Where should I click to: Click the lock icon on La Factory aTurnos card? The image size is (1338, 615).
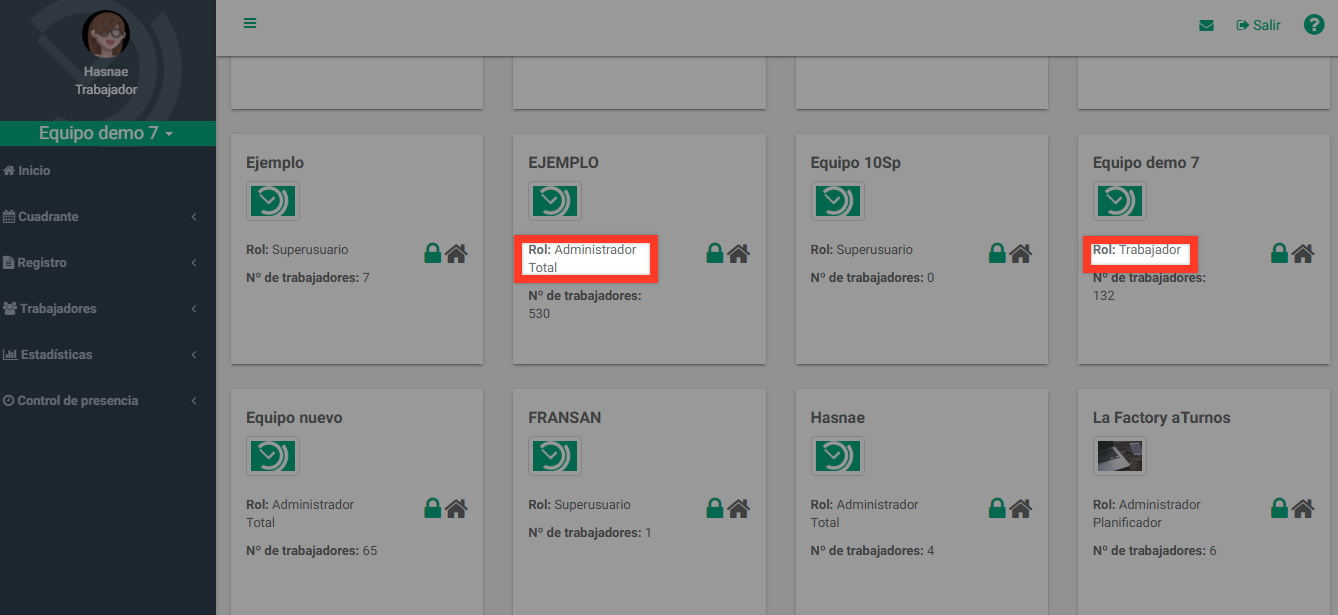(1279, 508)
